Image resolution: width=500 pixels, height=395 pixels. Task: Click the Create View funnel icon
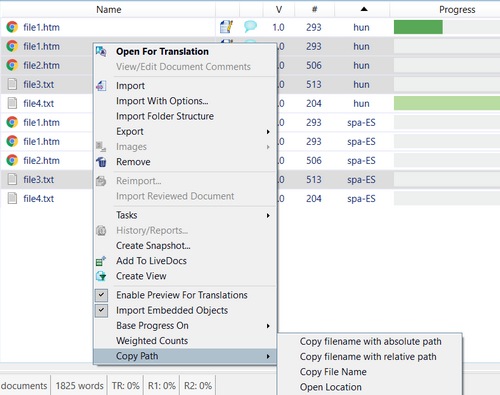101,276
